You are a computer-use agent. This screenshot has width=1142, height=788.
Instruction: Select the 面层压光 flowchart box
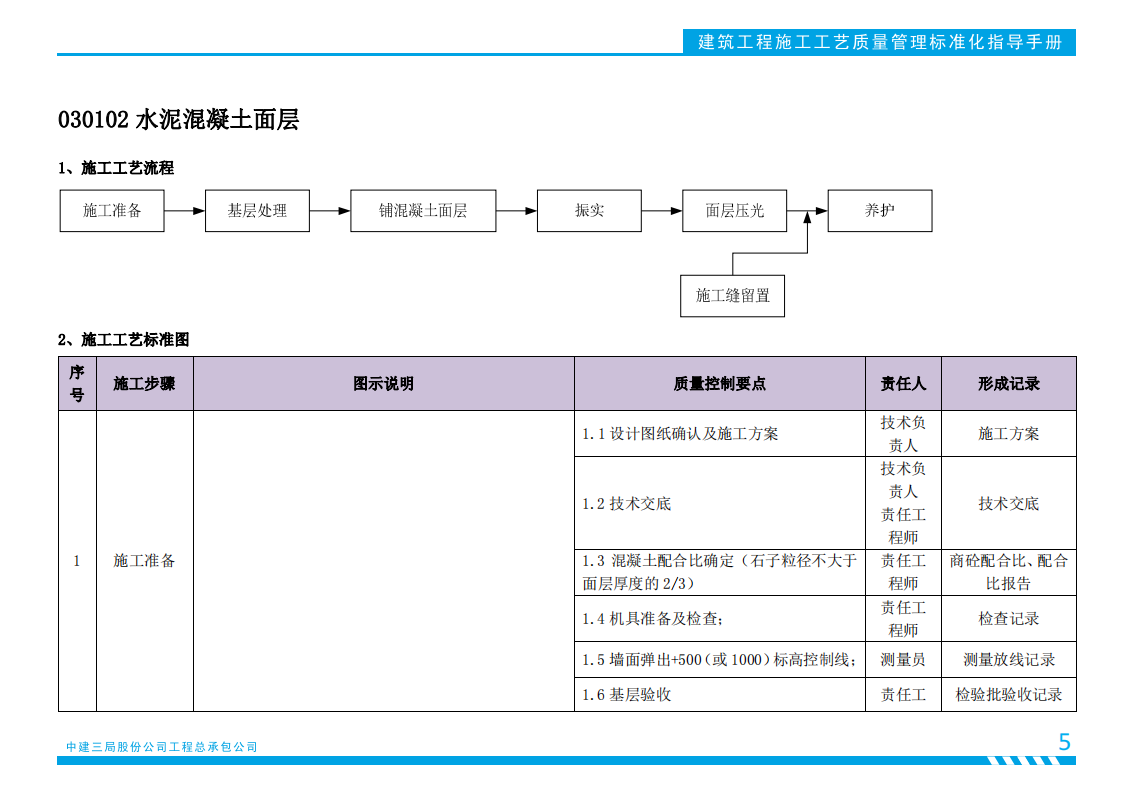733,211
